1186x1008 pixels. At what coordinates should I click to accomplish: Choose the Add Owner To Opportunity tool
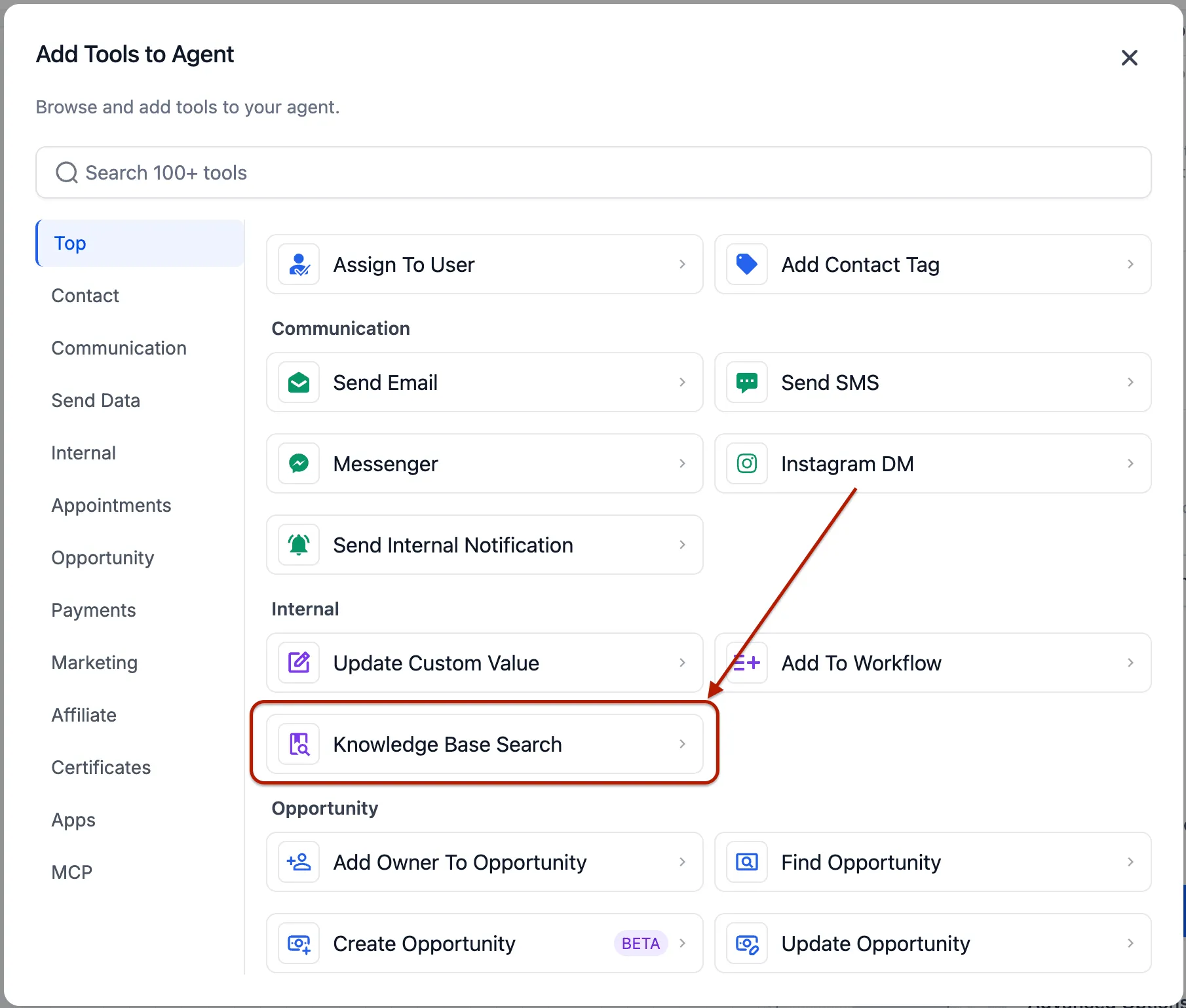485,862
